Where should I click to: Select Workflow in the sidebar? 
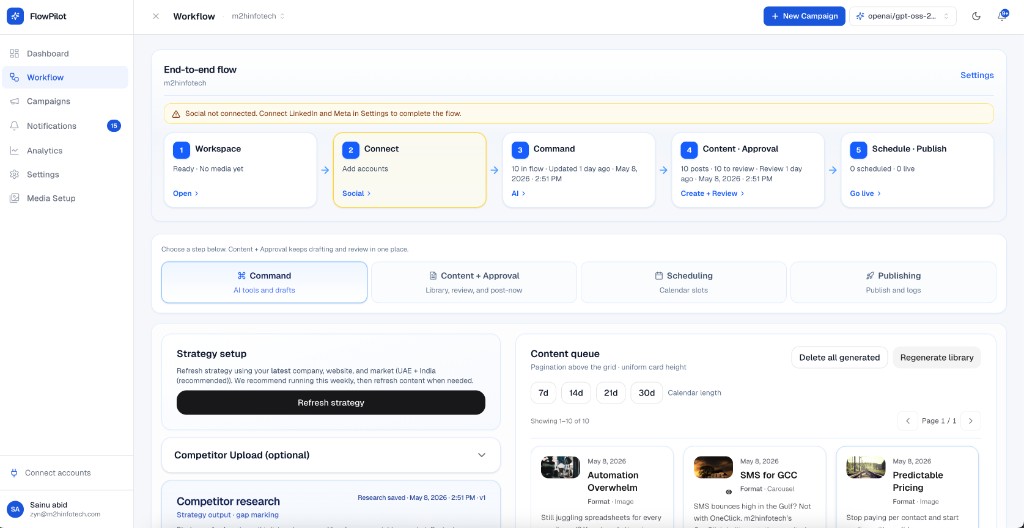pyautogui.click(x=65, y=77)
